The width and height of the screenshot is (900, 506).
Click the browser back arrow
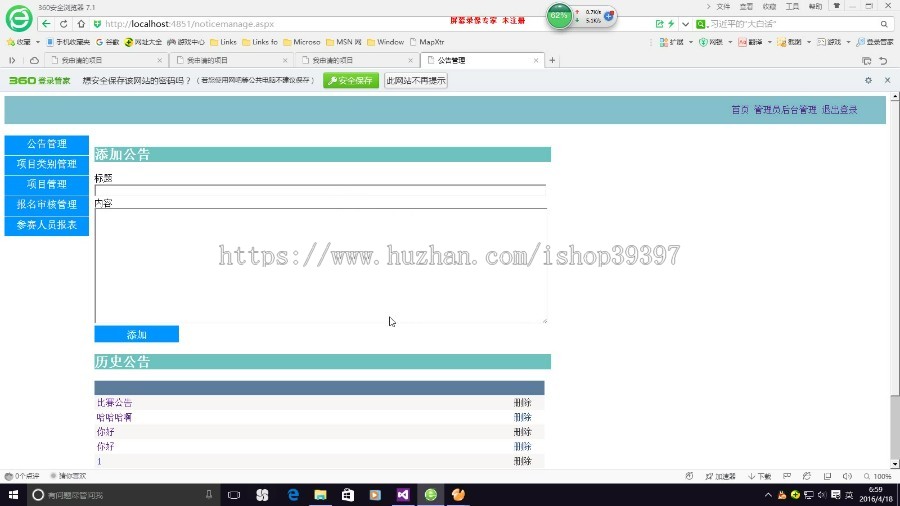(x=46, y=24)
